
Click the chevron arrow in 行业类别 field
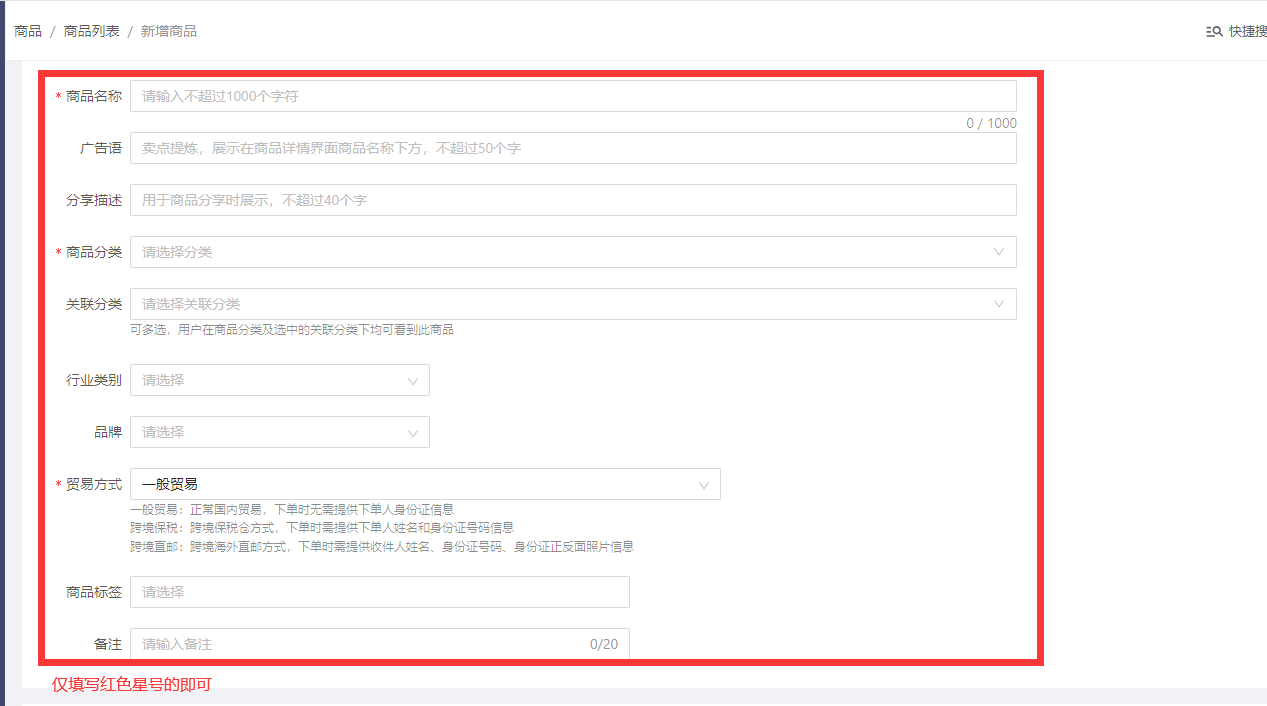[413, 381]
